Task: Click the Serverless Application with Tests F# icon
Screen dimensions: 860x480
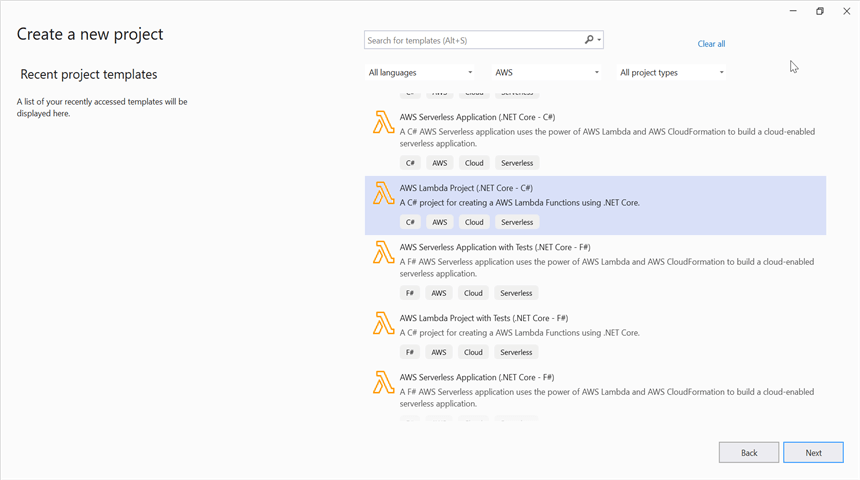Action: 383,252
